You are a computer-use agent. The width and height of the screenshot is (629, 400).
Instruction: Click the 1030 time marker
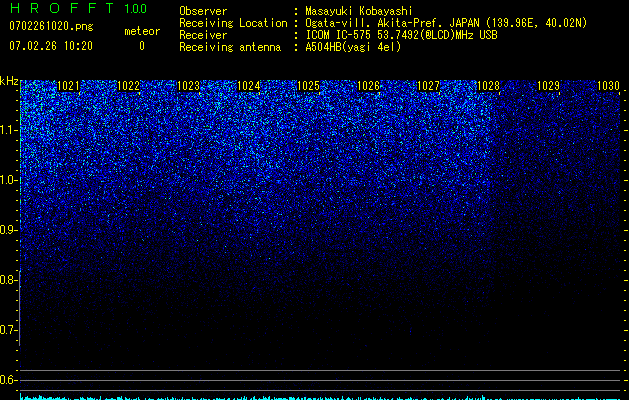coord(608,86)
